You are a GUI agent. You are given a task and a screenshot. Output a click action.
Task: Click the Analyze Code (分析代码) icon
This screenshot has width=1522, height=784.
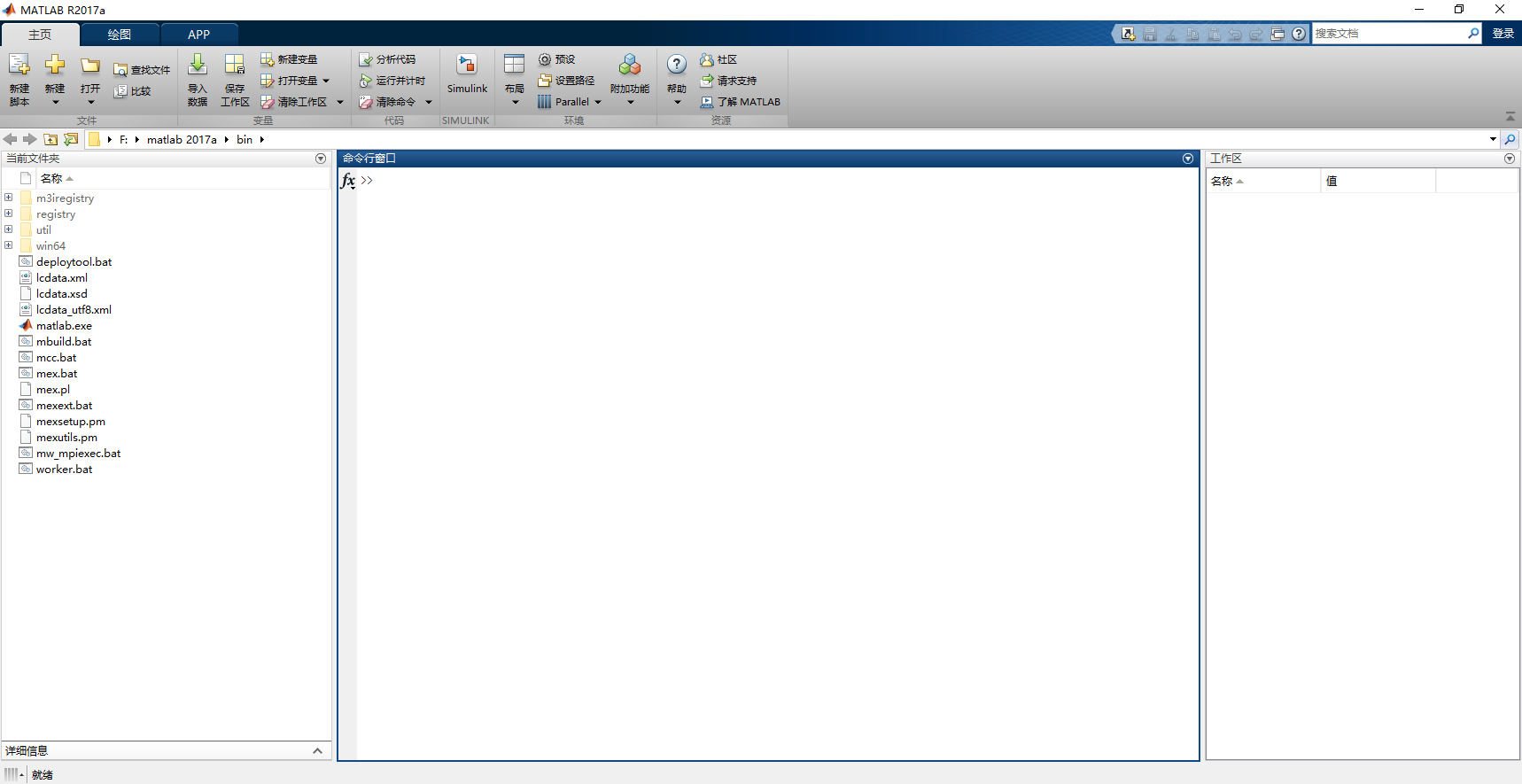click(365, 59)
